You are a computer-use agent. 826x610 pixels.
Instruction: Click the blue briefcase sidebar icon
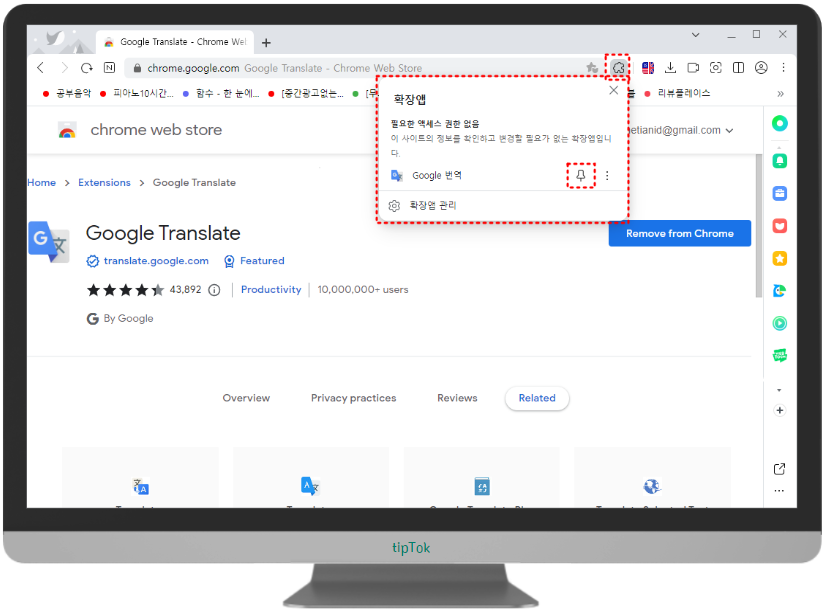[780, 193]
